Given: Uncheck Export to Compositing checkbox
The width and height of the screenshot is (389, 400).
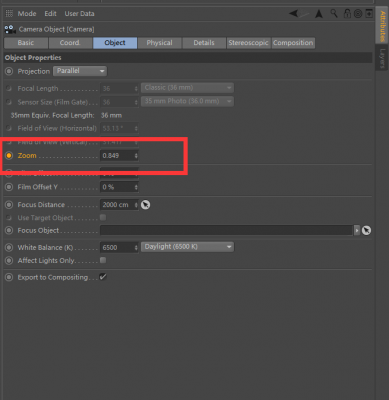Looking at the screenshot, I should pyautogui.click(x=103, y=277).
